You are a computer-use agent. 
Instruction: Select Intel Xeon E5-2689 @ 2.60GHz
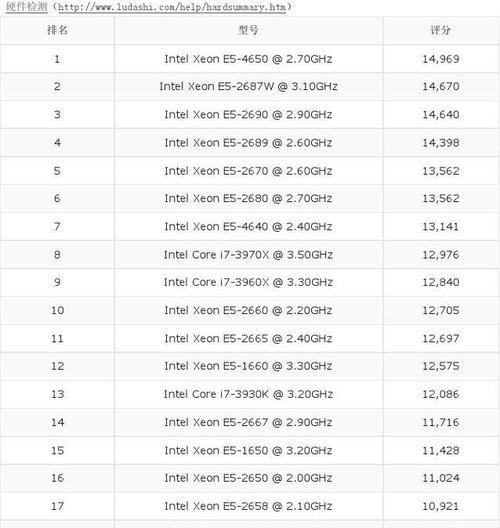(x=248, y=143)
